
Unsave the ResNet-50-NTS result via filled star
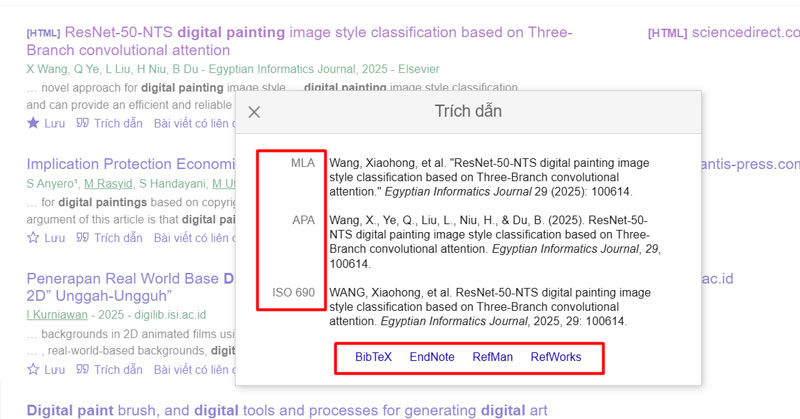point(33,124)
